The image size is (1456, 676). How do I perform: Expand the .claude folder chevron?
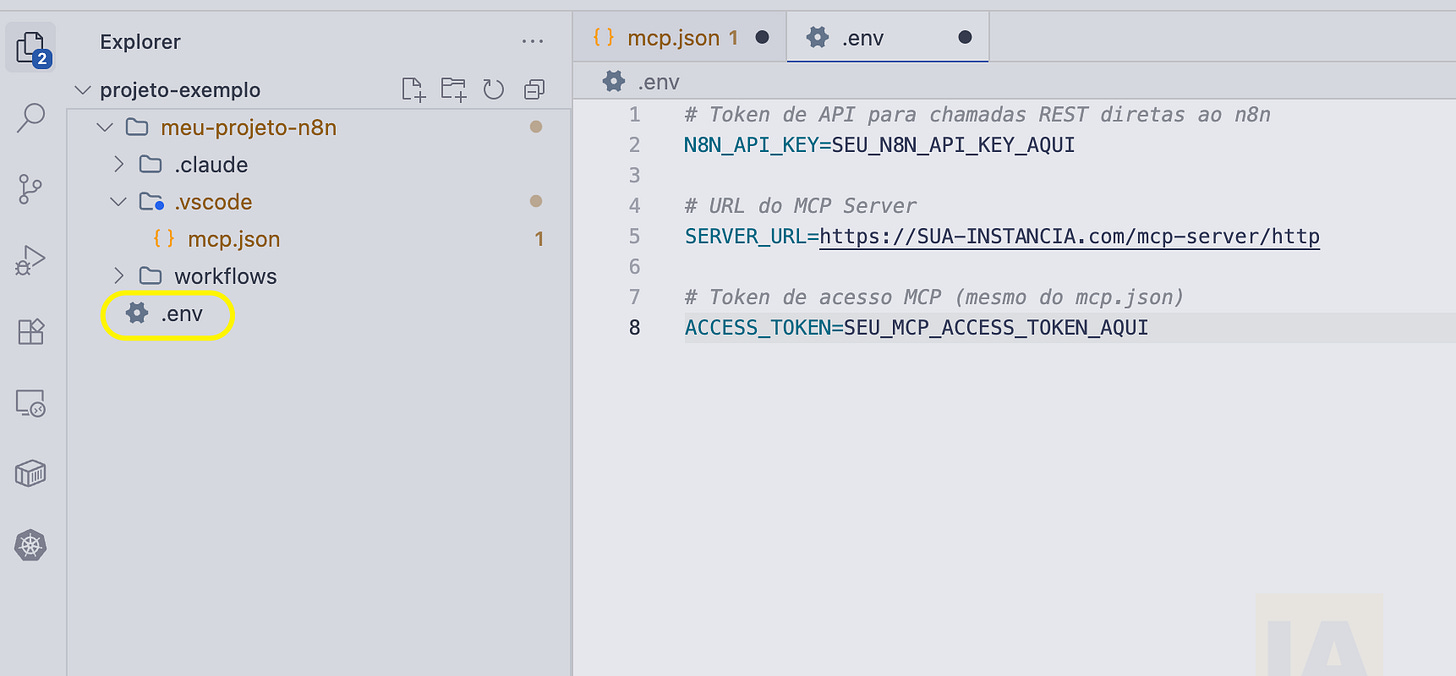(x=119, y=164)
